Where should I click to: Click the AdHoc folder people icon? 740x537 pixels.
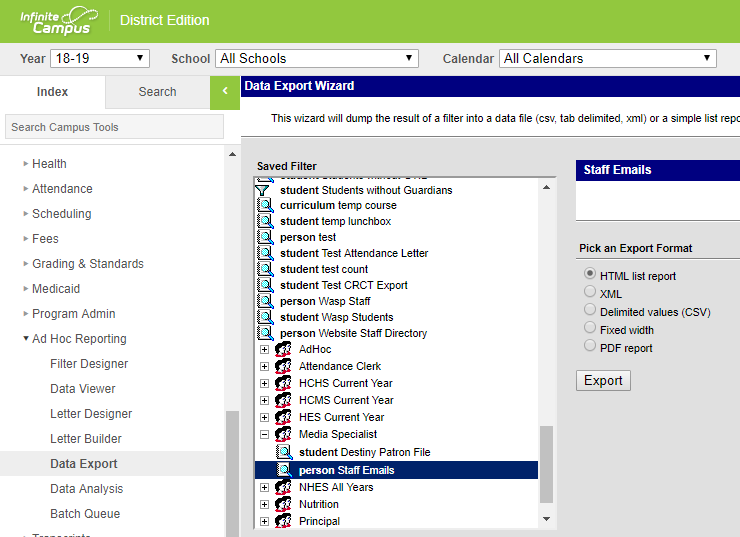pos(283,350)
